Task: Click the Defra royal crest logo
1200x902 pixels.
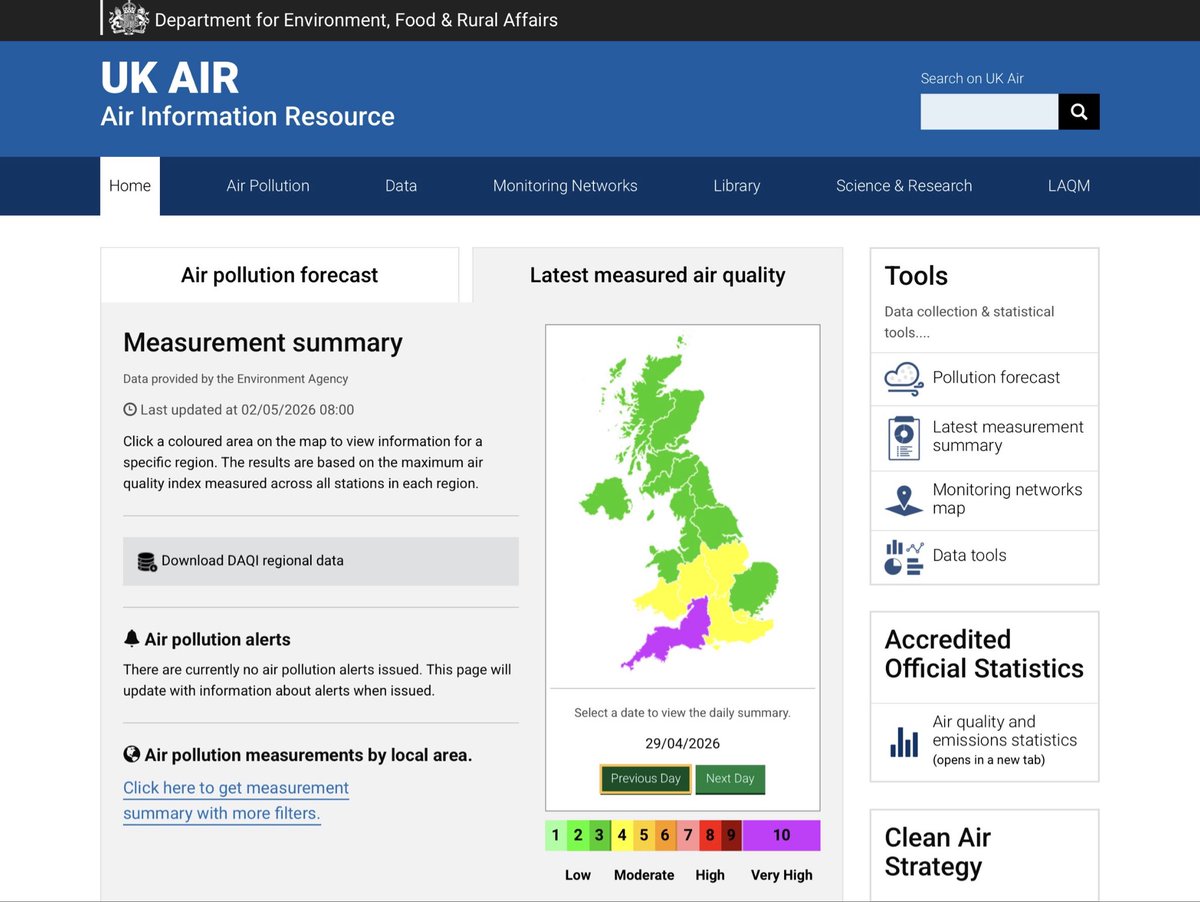Action: click(x=128, y=19)
